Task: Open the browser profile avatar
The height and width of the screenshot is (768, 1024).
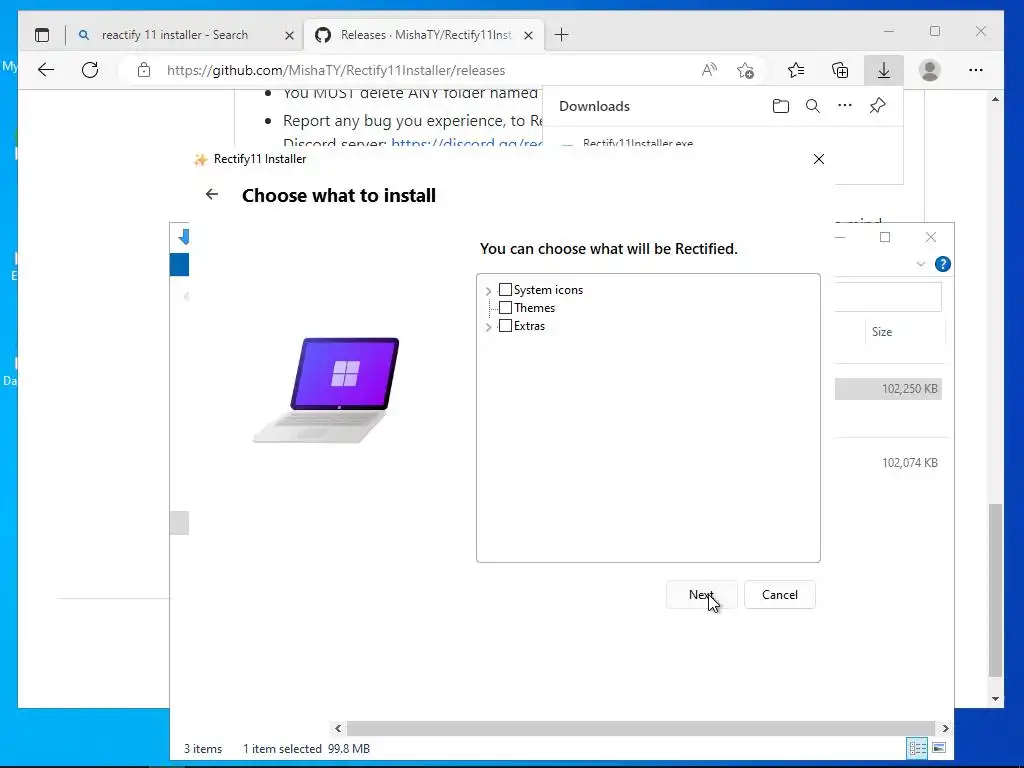Action: (x=929, y=70)
